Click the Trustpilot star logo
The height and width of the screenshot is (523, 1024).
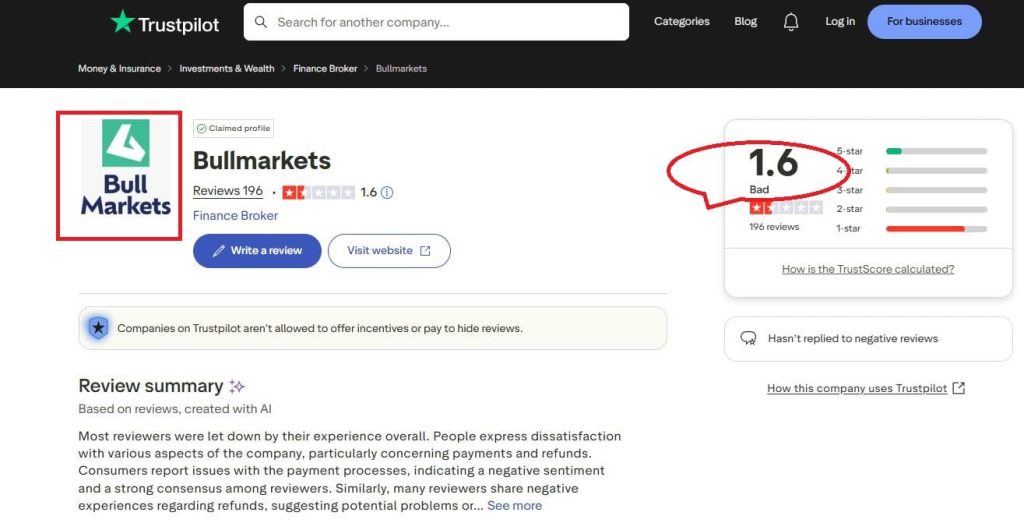(123, 21)
